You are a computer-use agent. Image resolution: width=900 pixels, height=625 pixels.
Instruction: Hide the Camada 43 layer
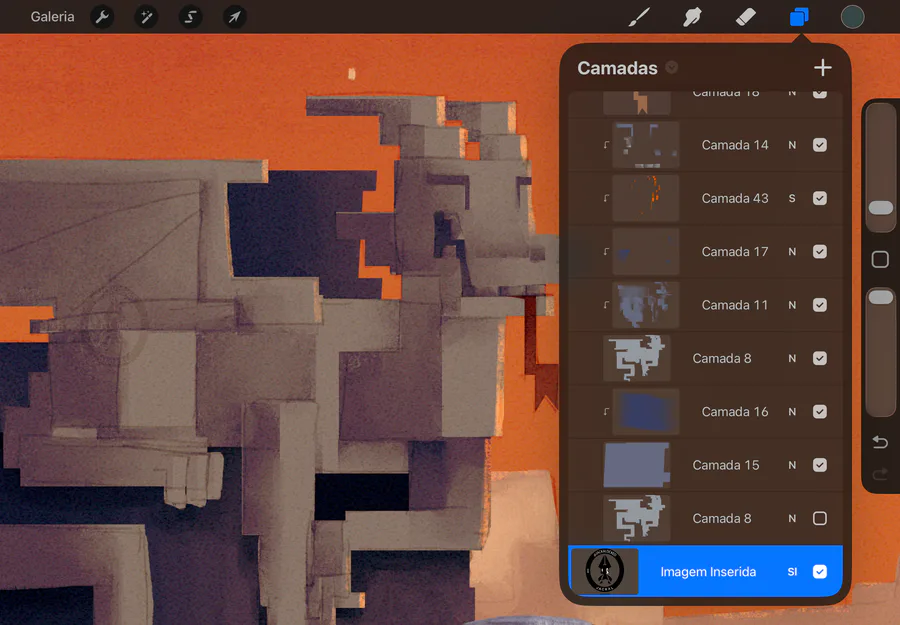pyautogui.click(x=820, y=199)
